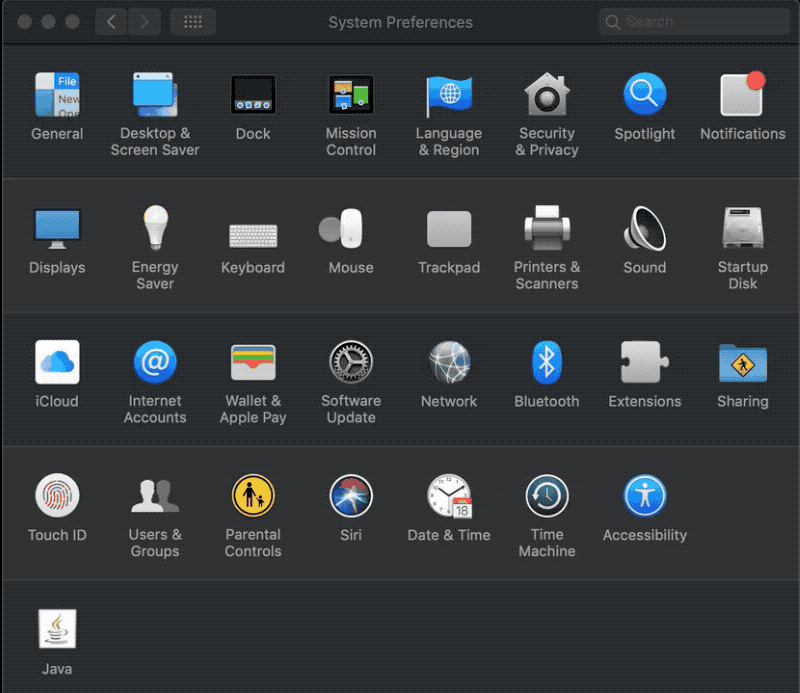The width and height of the screenshot is (800, 693).
Task: Navigate forward using the arrow button
Action: (140, 21)
